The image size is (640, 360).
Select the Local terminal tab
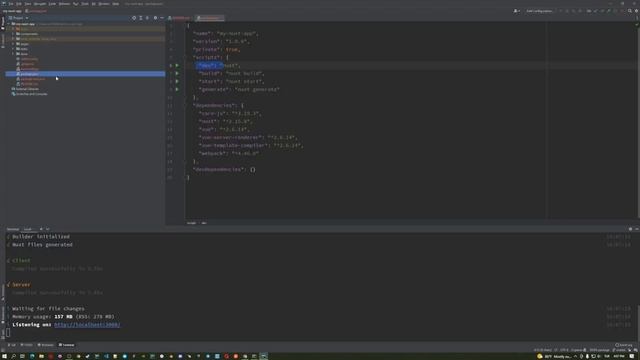click(28, 229)
